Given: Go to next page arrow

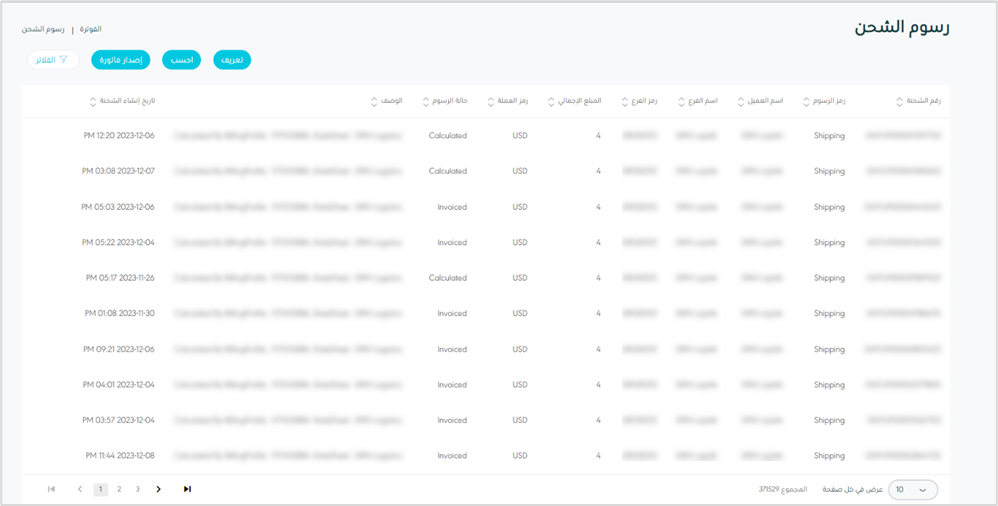Looking at the screenshot, I should 158,489.
